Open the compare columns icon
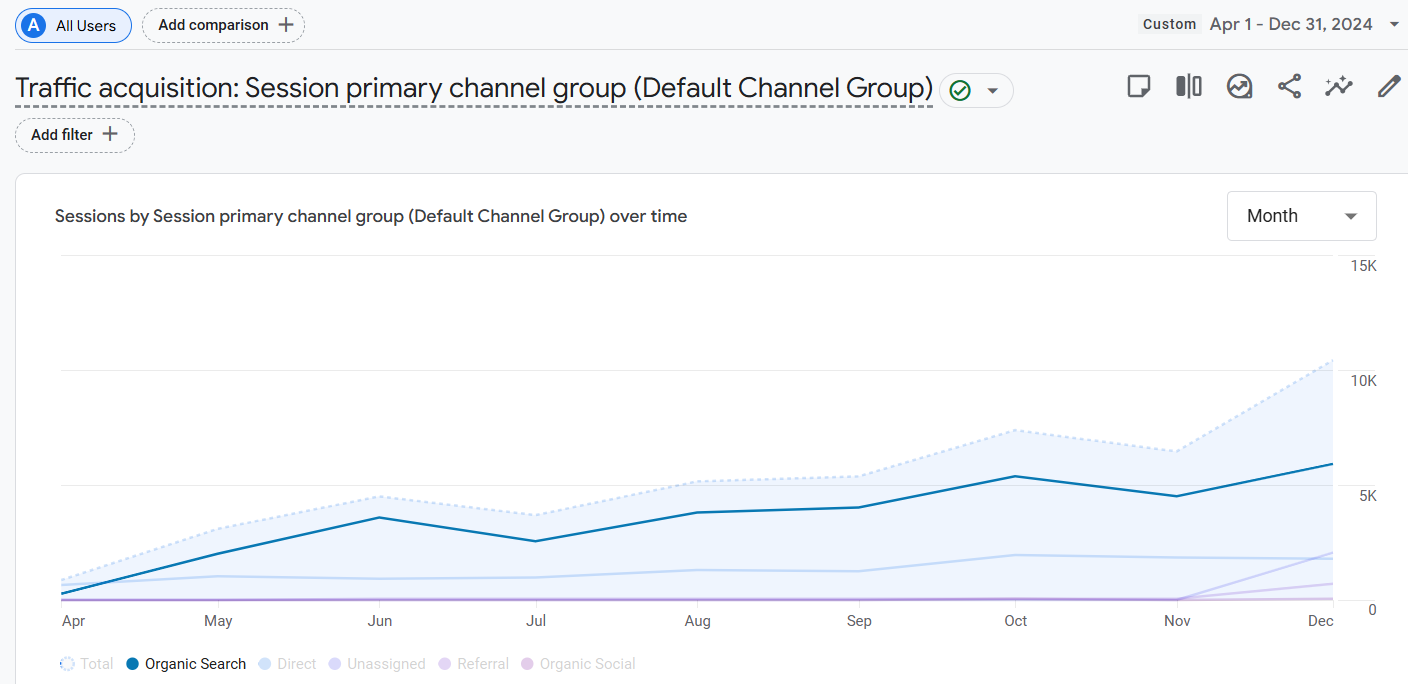Screen dimensions: 1408x684 (1188, 87)
